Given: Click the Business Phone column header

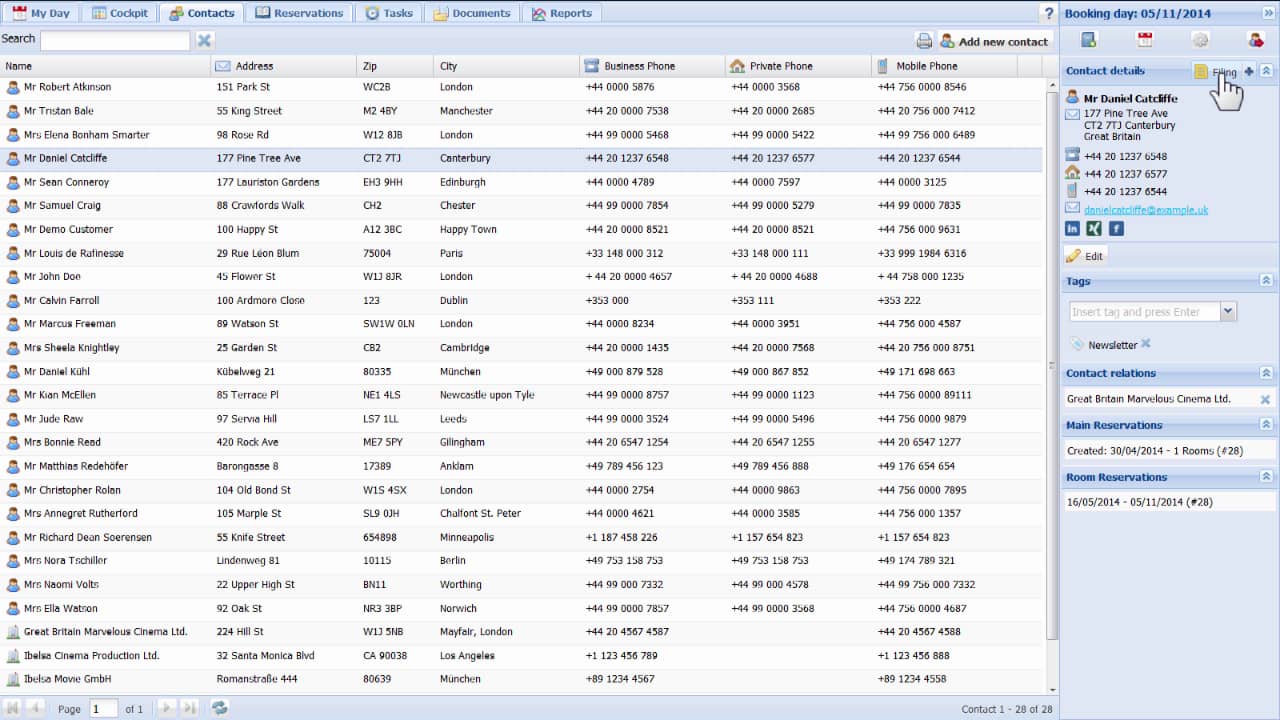Looking at the screenshot, I should [652, 66].
